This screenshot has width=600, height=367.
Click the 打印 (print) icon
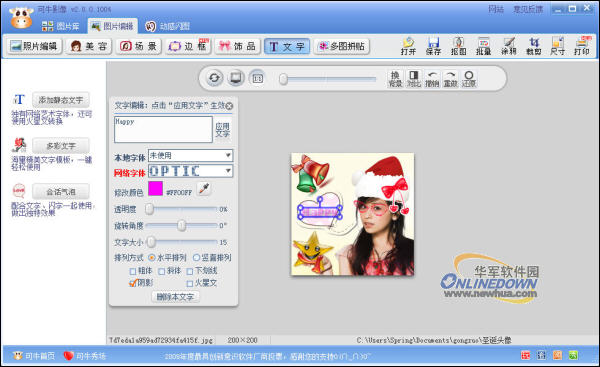[x=582, y=46]
